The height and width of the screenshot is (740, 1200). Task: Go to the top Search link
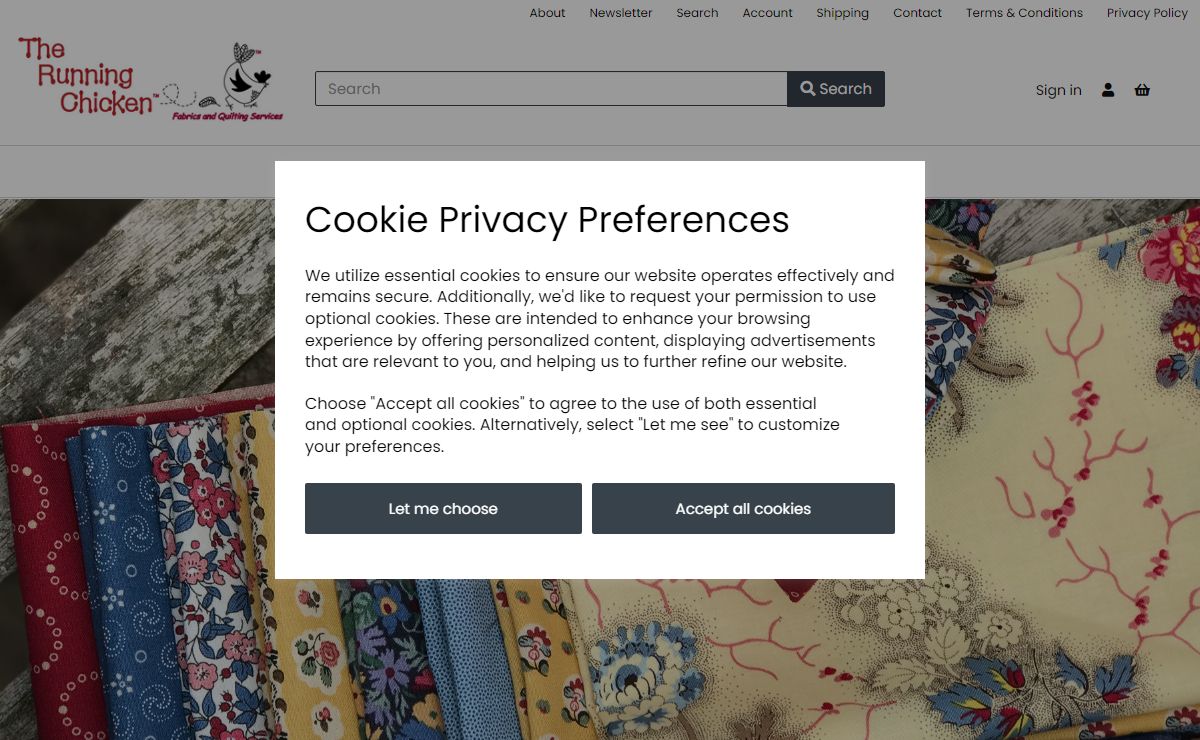[x=697, y=13]
